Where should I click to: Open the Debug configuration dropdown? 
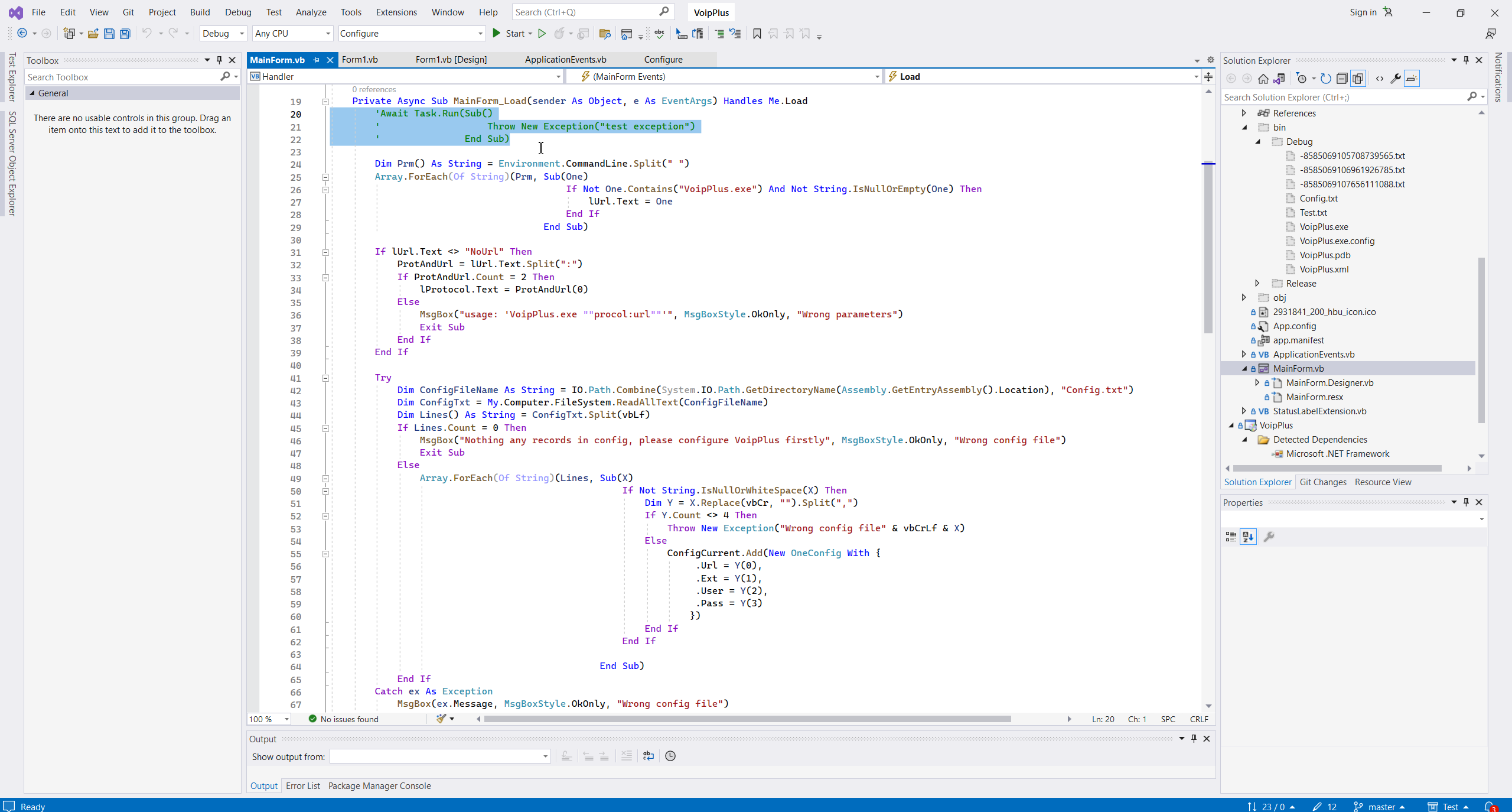[x=223, y=34]
